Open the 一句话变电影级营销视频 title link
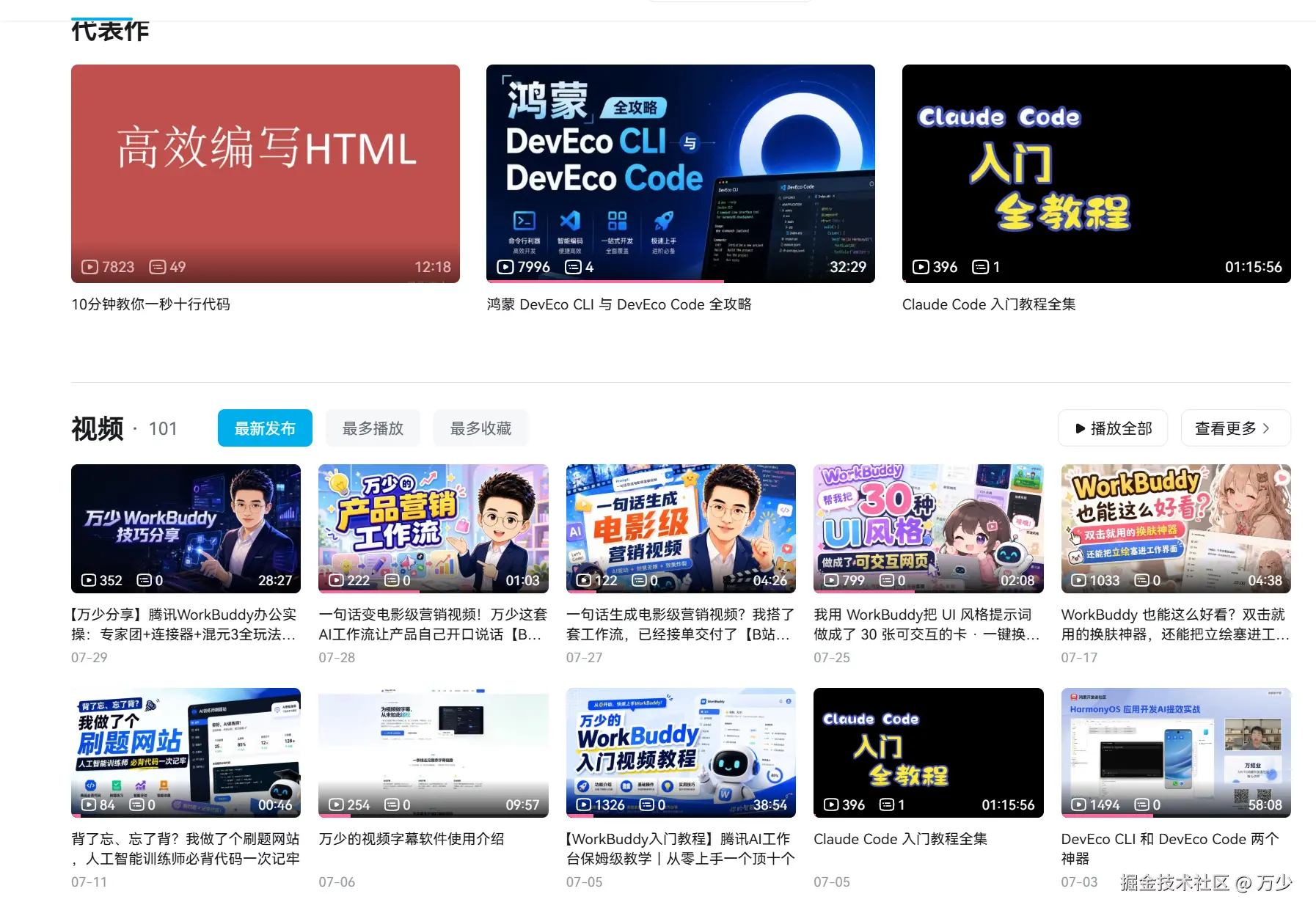This screenshot has height=916, width=1316. (433, 624)
